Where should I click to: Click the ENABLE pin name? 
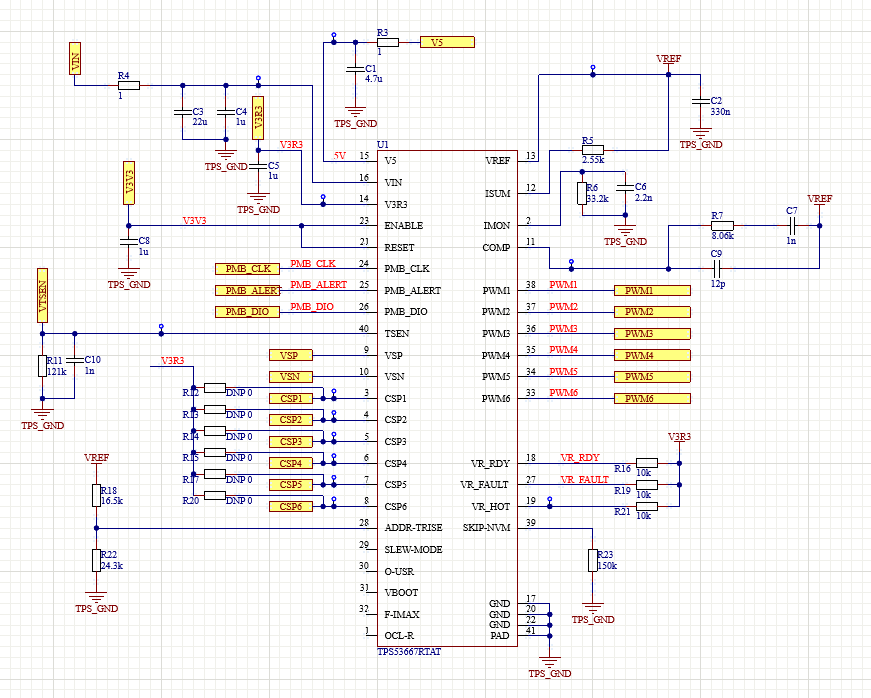tap(403, 225)
